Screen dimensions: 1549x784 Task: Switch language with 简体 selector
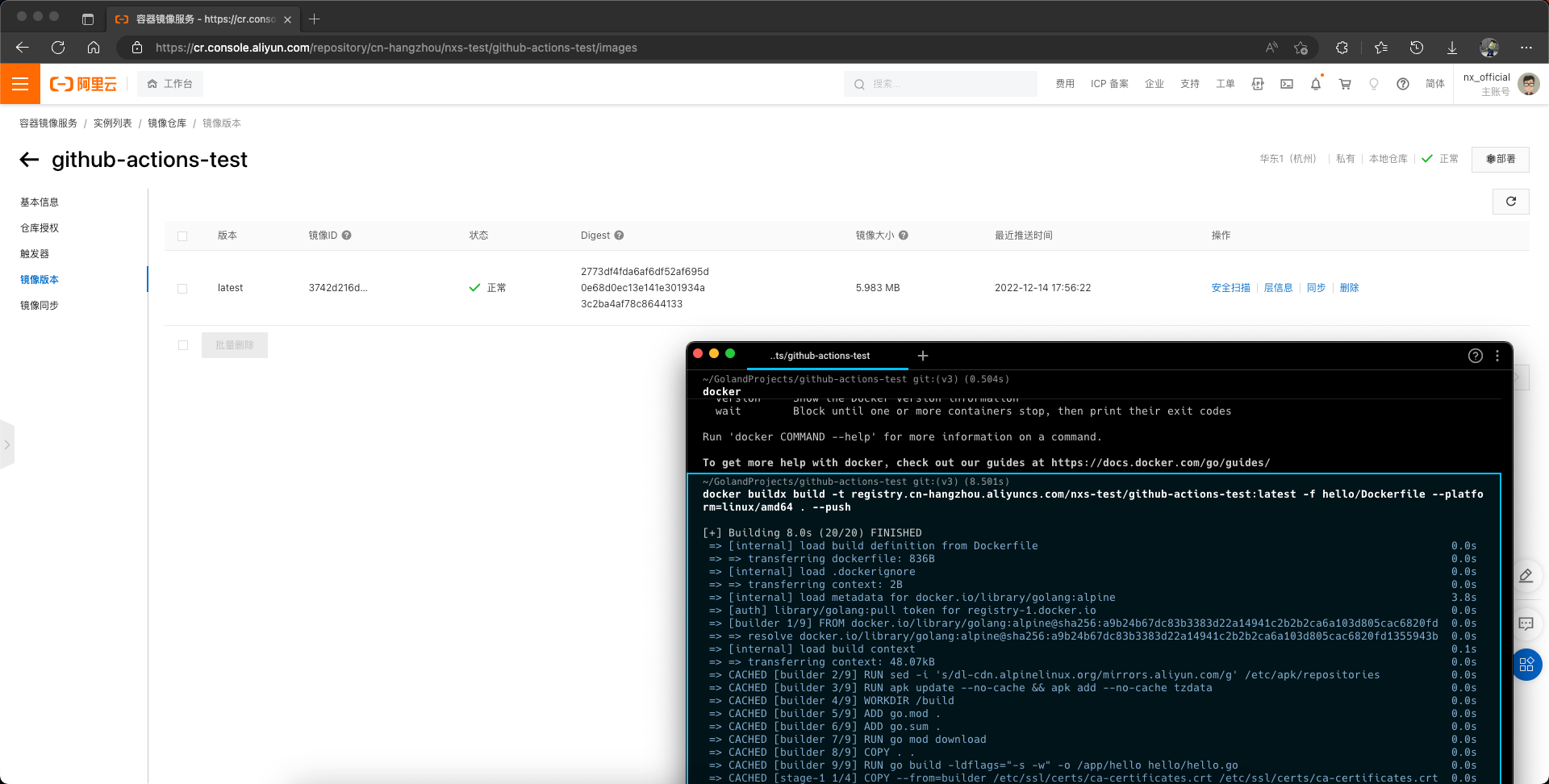click(1435, 84)
